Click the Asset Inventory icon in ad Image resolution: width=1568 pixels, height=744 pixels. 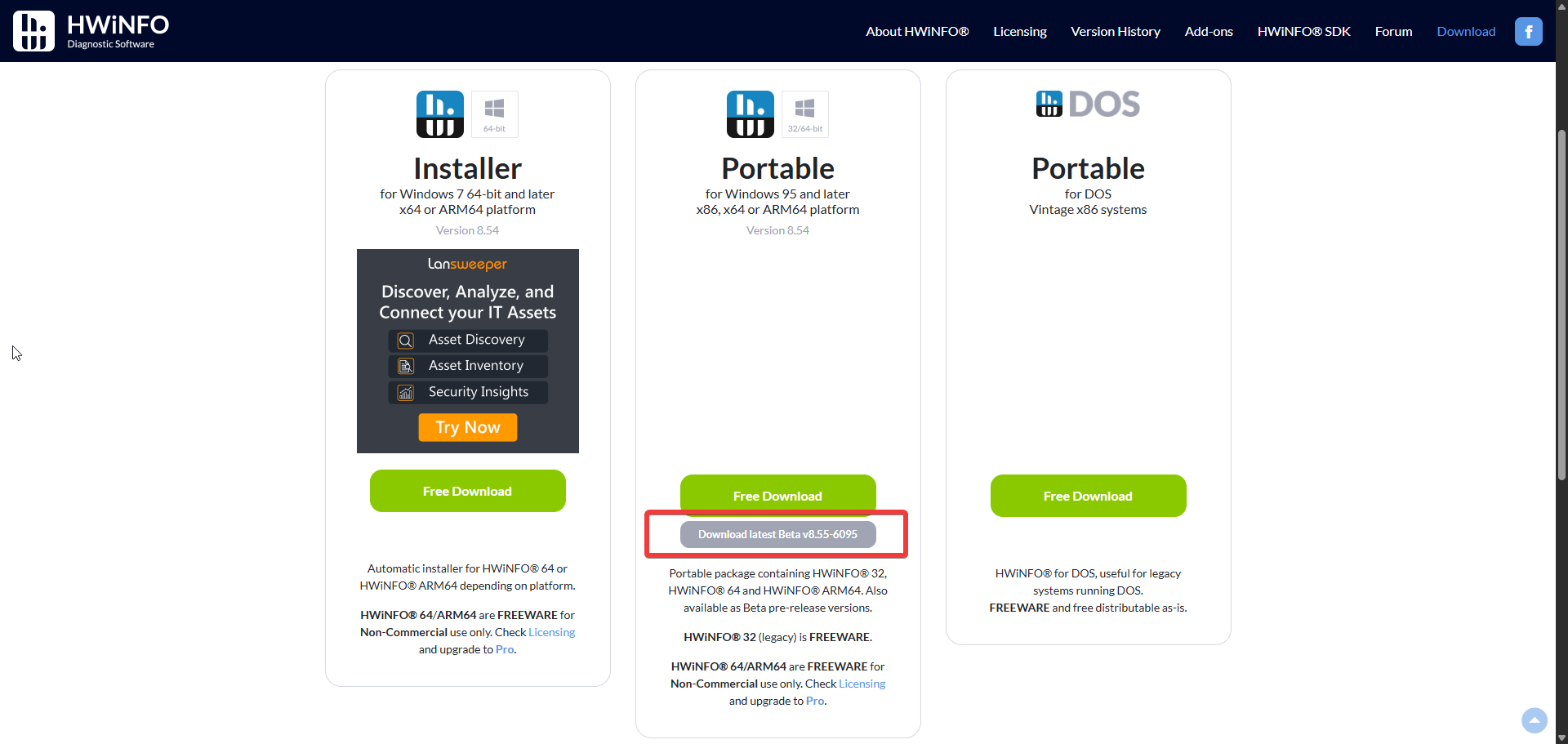tap(406, 366)
